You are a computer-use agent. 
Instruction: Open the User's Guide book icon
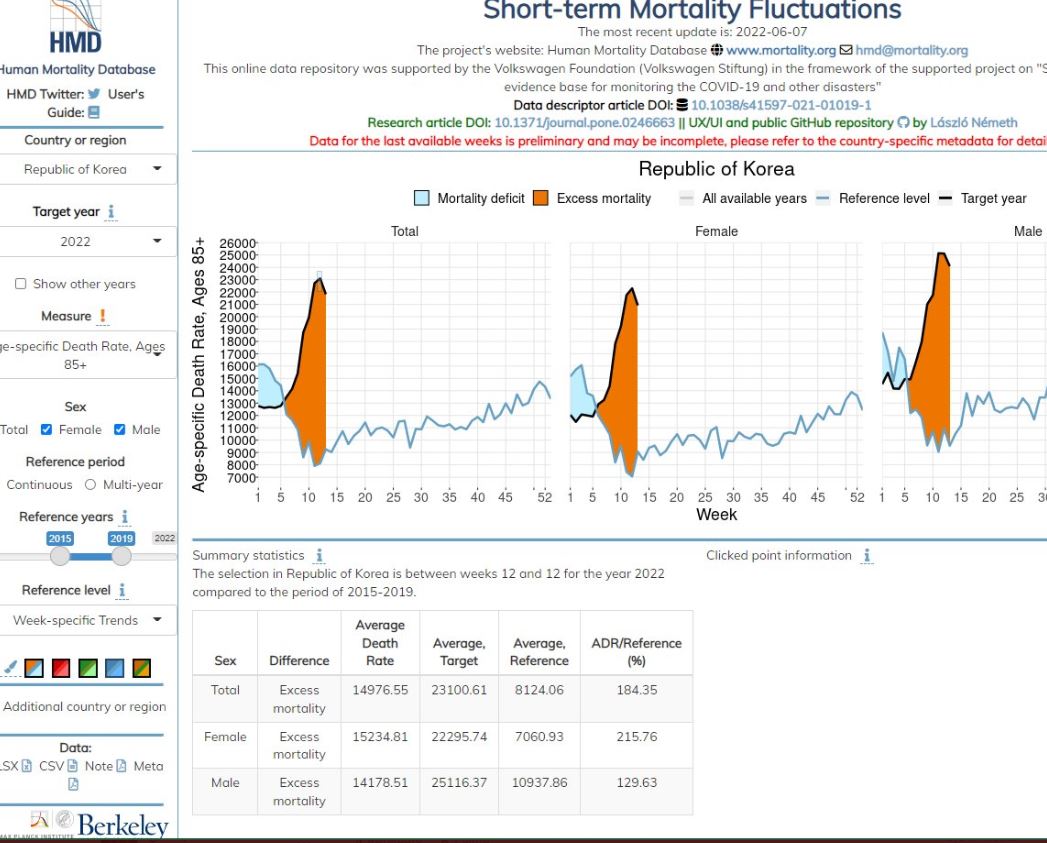click(93, 113)
